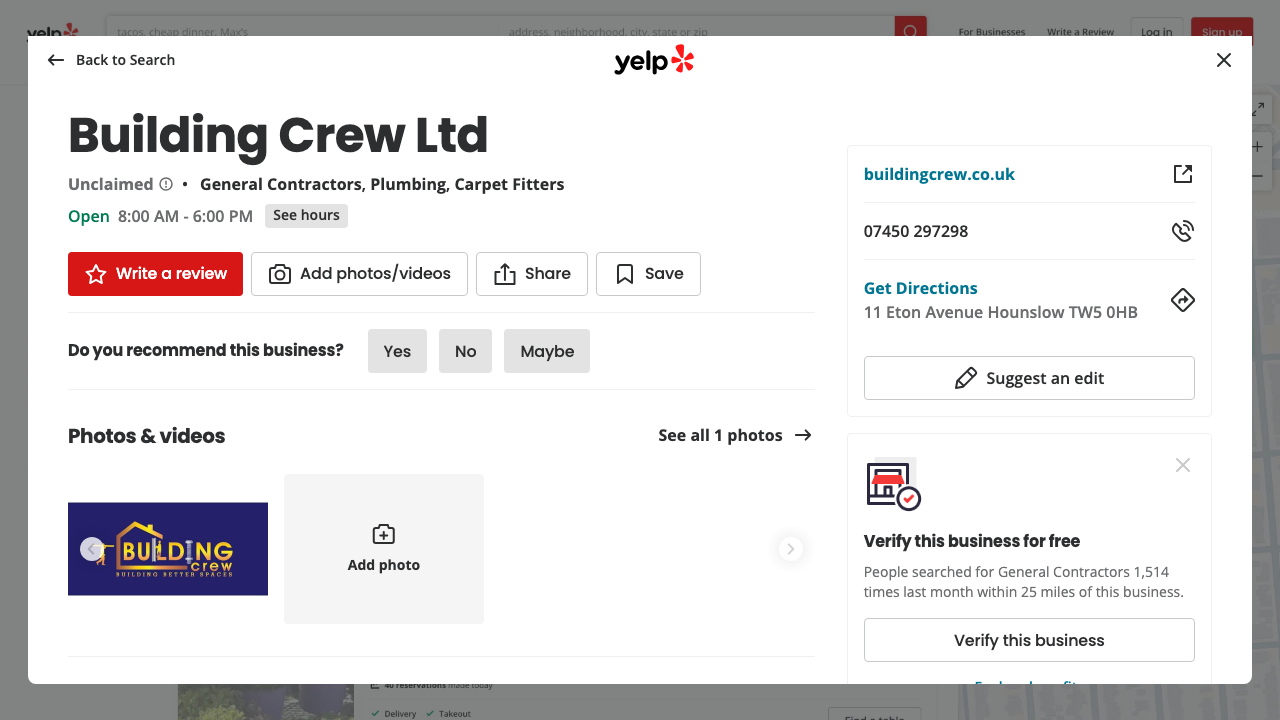1280x720 pixels.
Task: Click the pencil icon on Suggest an edit
Action: point(966,378)
